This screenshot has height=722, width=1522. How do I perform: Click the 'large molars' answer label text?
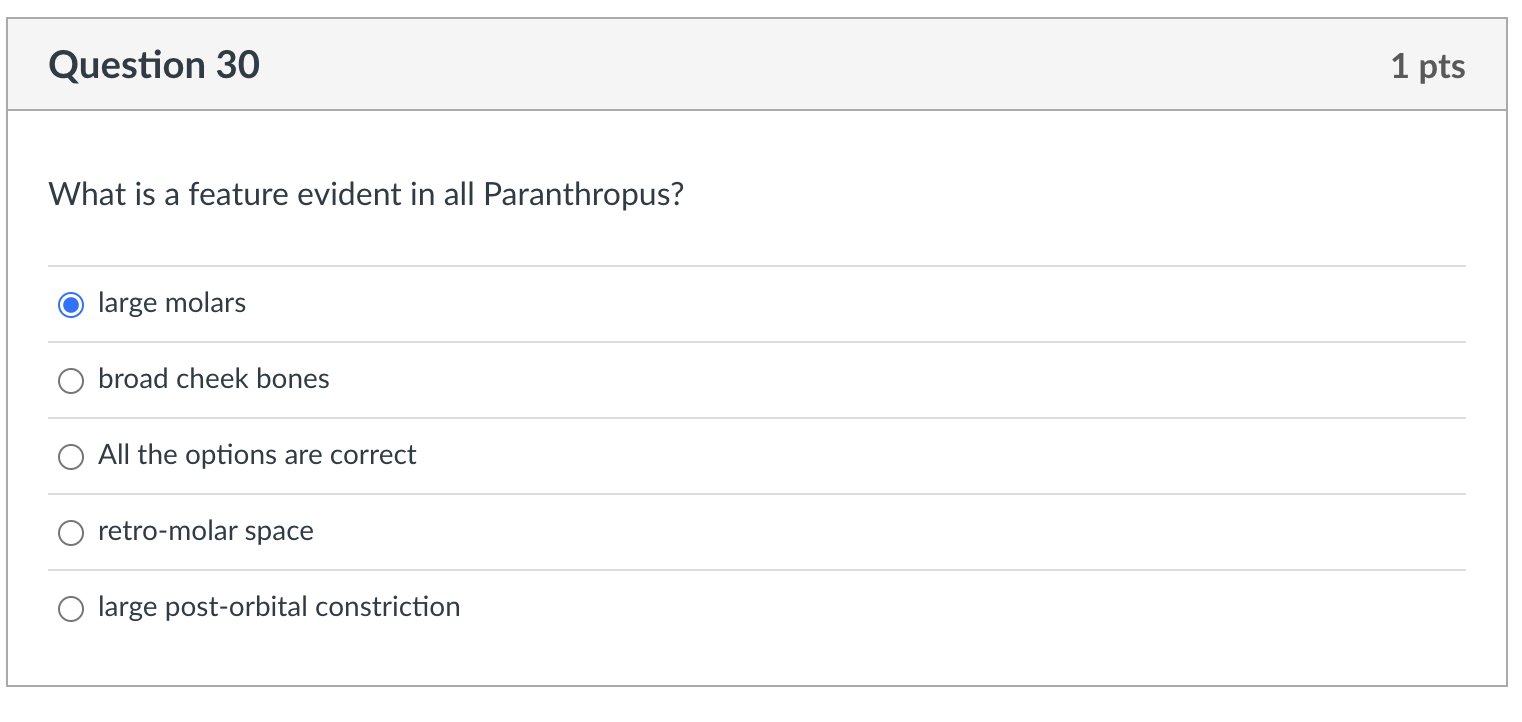(172, 304)
